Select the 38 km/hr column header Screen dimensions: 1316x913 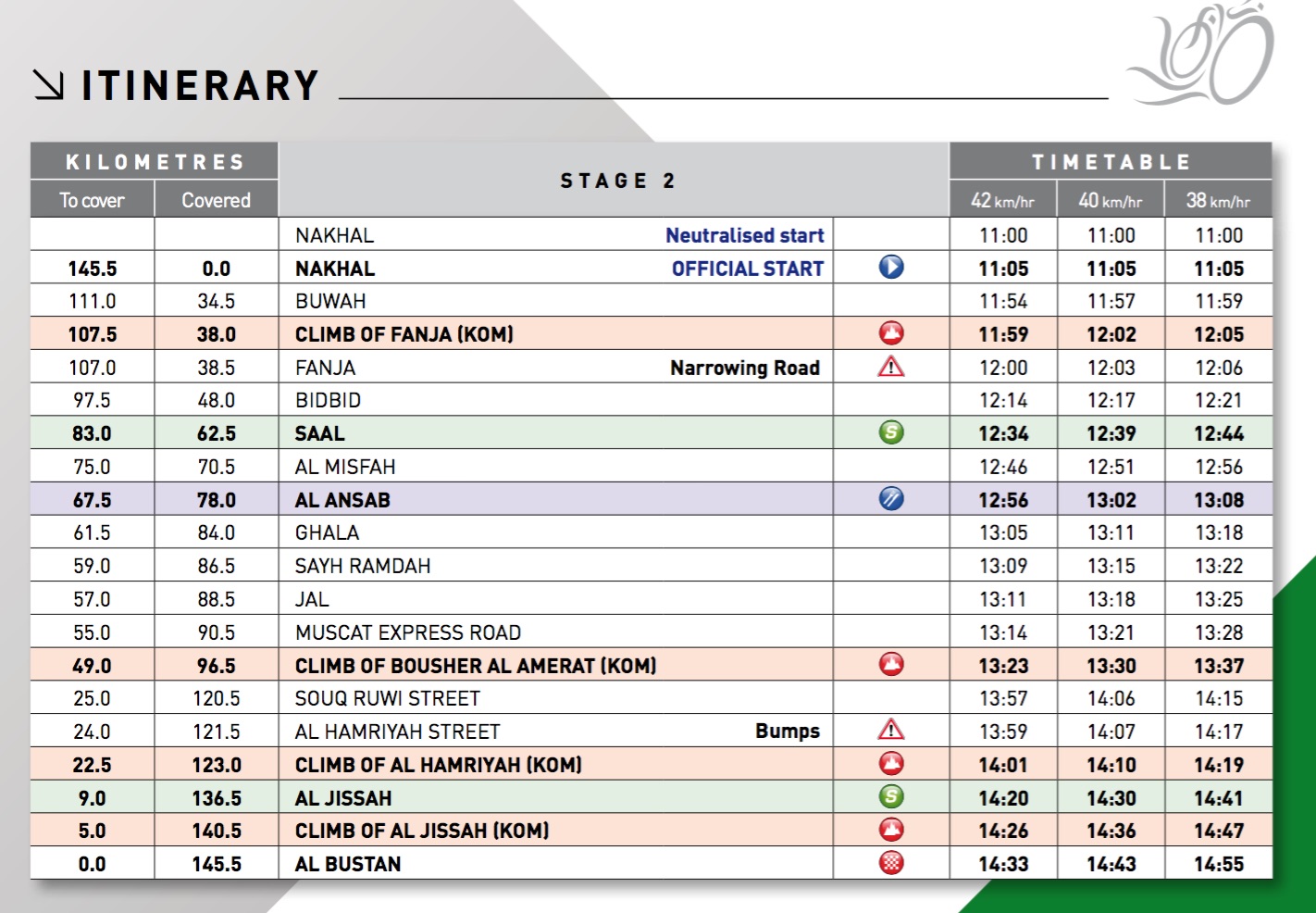pos(1218,200)
